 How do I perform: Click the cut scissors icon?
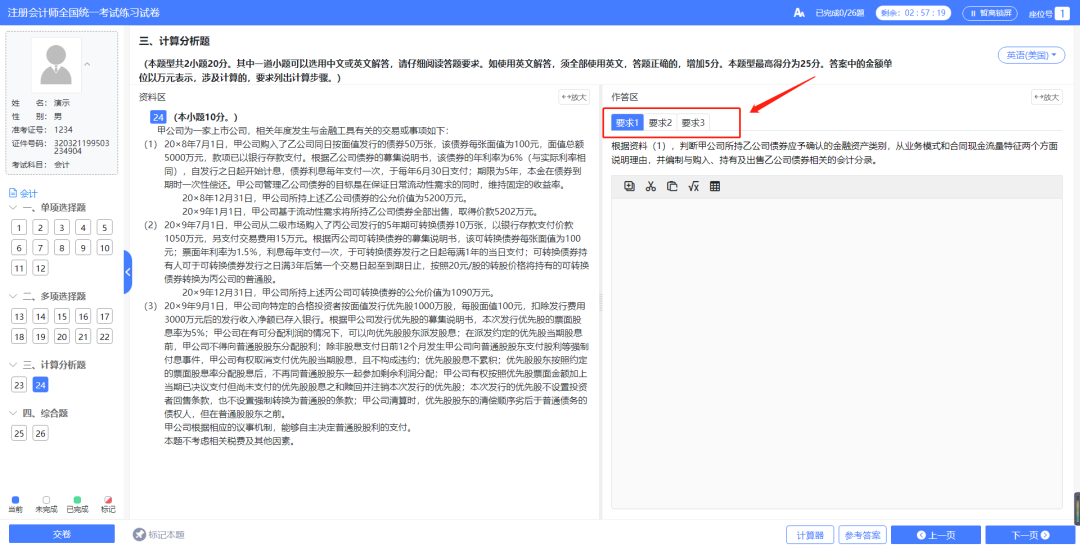coord(650,186)
